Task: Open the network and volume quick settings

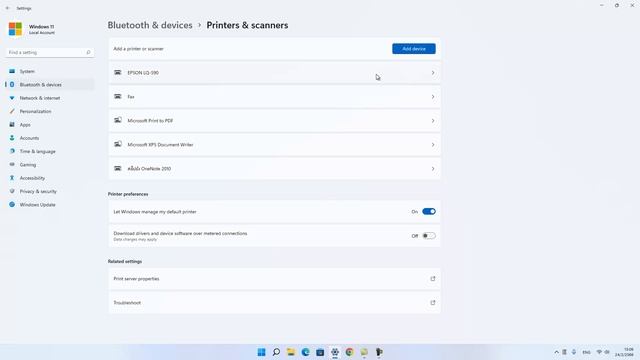Action: (603, 352)
